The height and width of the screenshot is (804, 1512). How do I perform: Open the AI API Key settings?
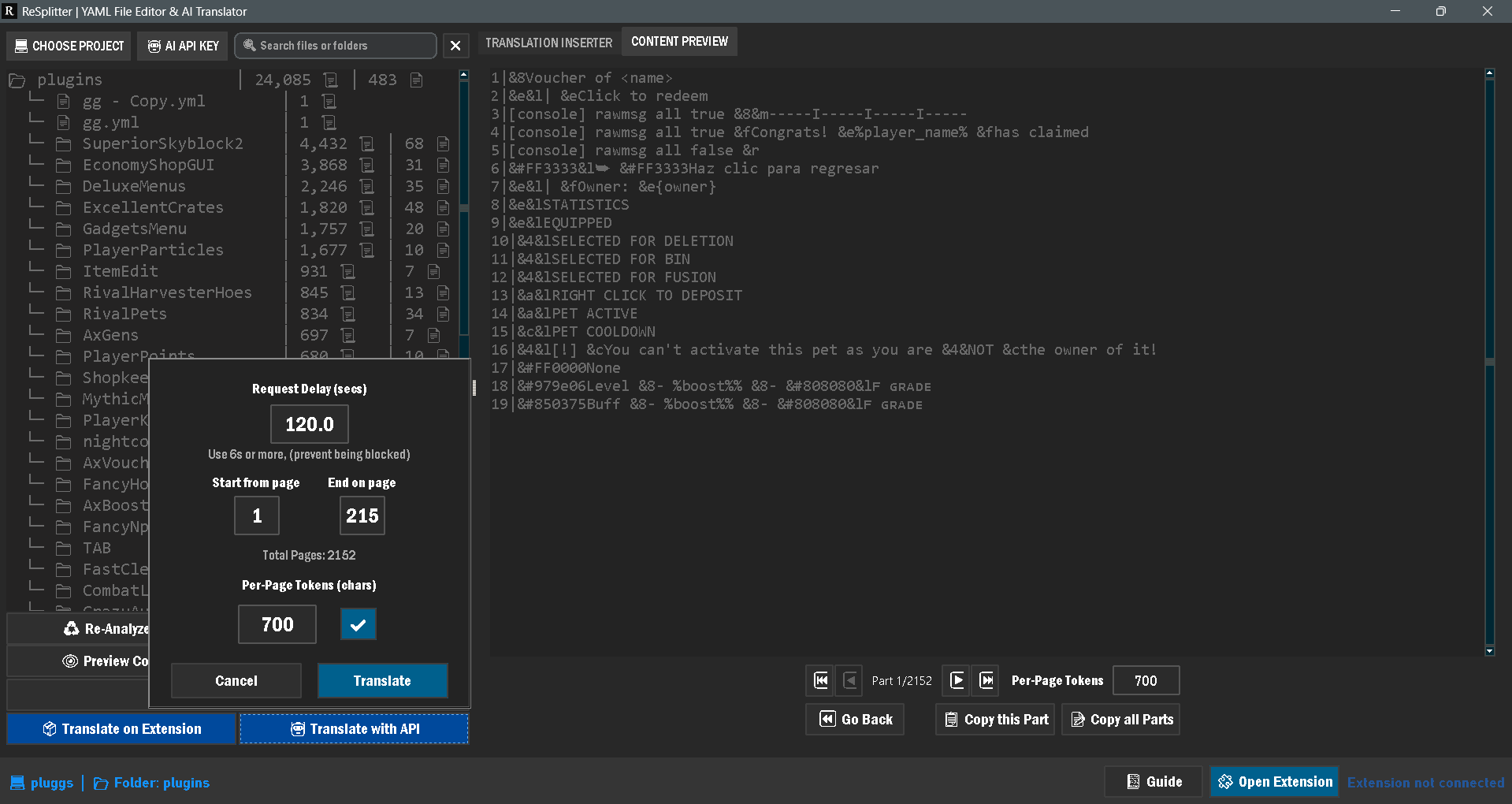(183, 46)
